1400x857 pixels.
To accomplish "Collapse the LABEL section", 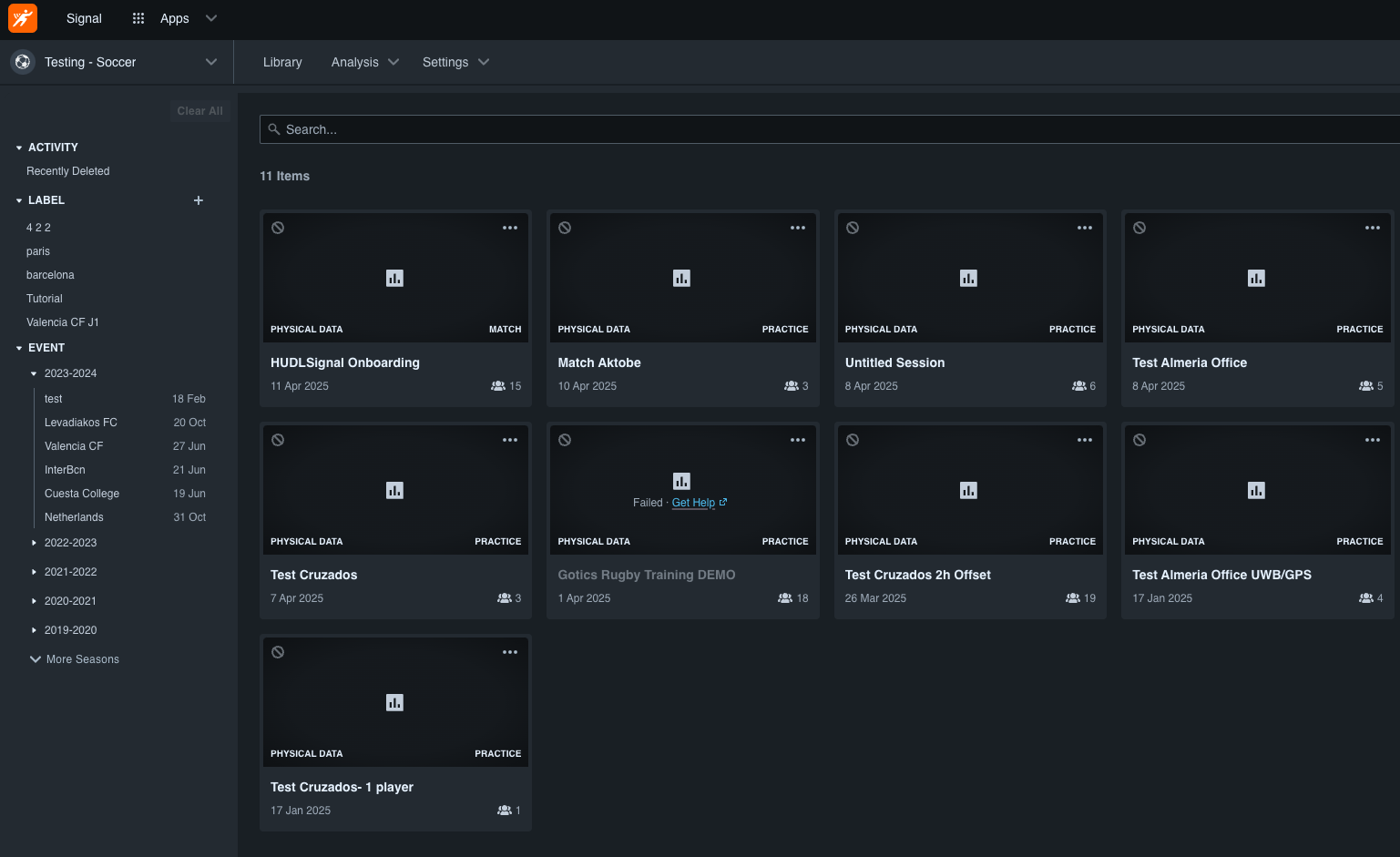I will [19, 200].
